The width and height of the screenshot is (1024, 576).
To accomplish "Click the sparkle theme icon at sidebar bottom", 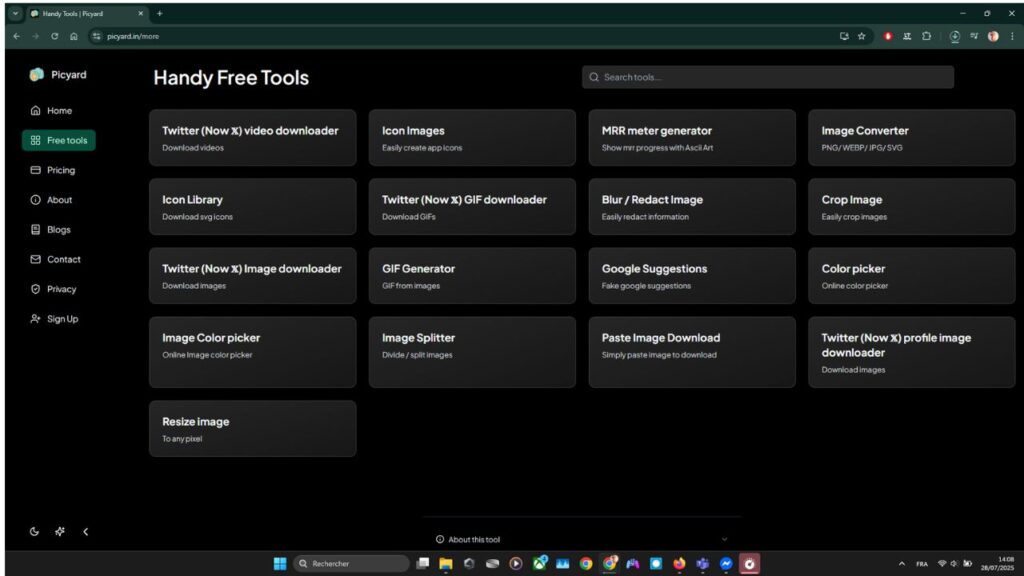I will coord(60,532).
